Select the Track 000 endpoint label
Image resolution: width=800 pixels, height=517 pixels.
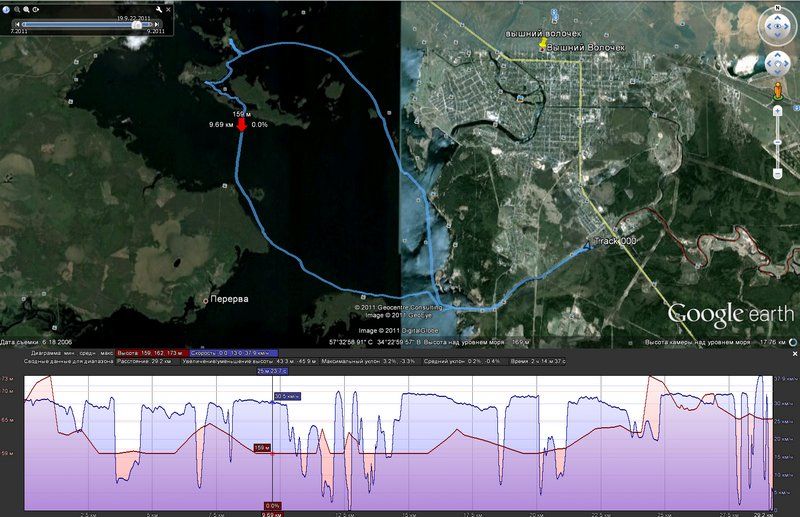pos(614,242)
